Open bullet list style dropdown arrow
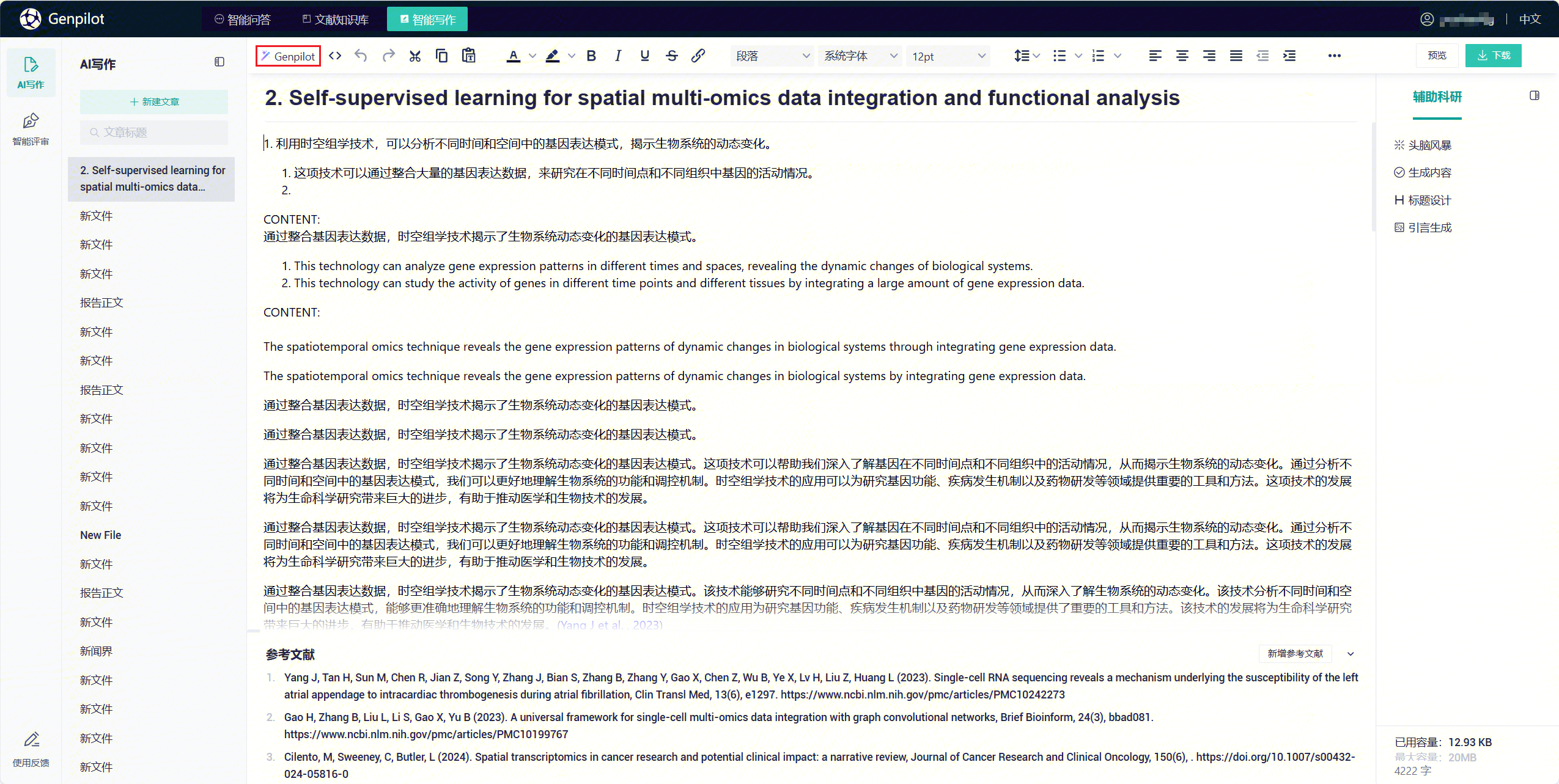Viewport: 1559px width, 784px height. tap(1078, 56)
